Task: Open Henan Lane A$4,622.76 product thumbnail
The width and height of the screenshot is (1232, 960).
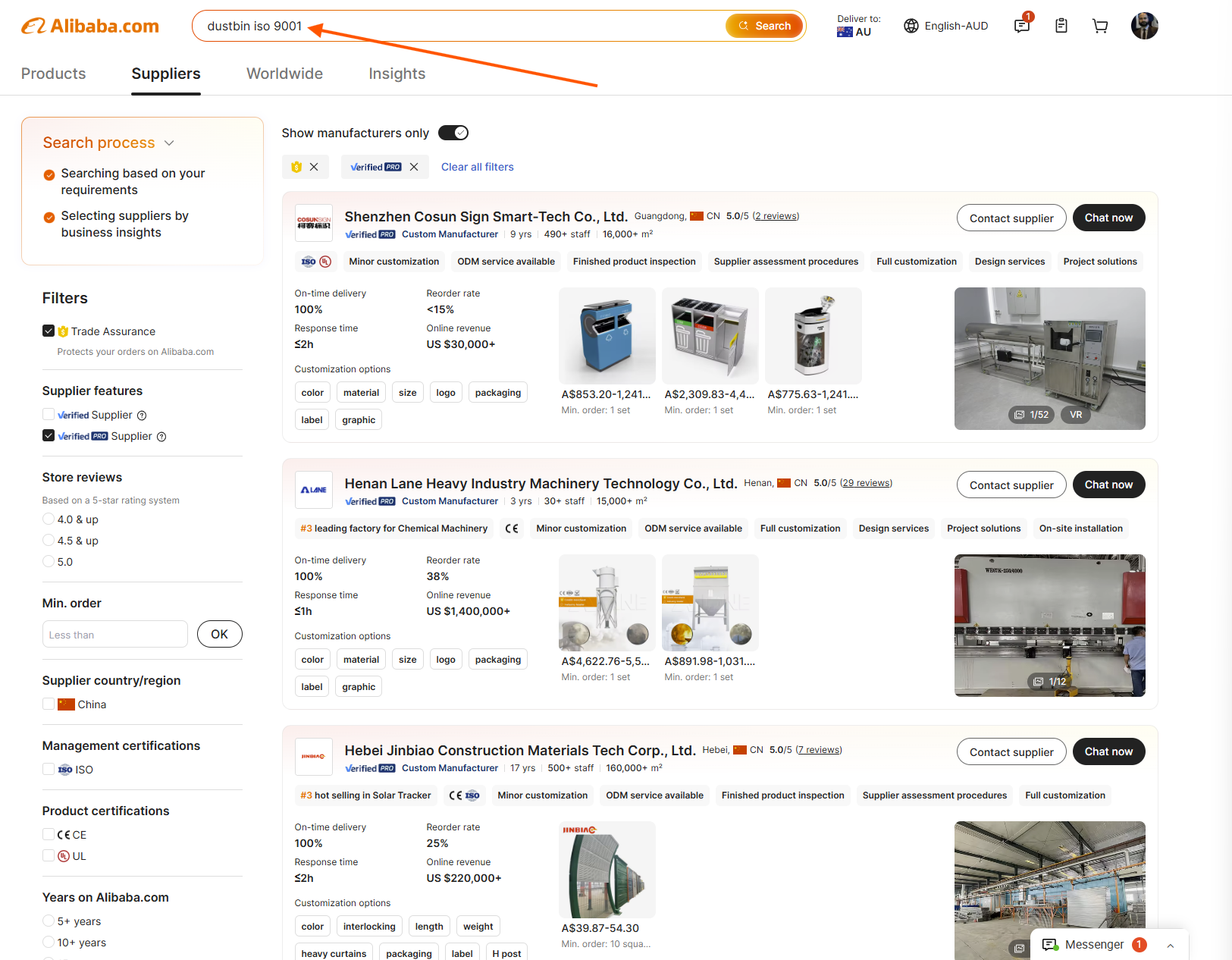Action: click(607, 603)
